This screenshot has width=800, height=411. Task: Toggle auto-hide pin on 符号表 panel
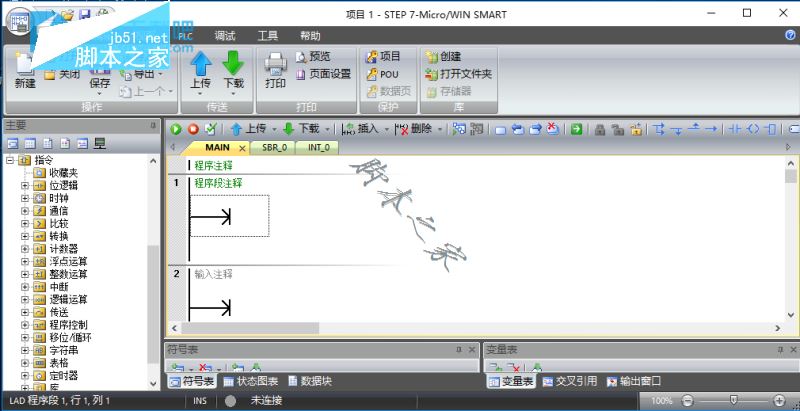[x=459, y=350]
